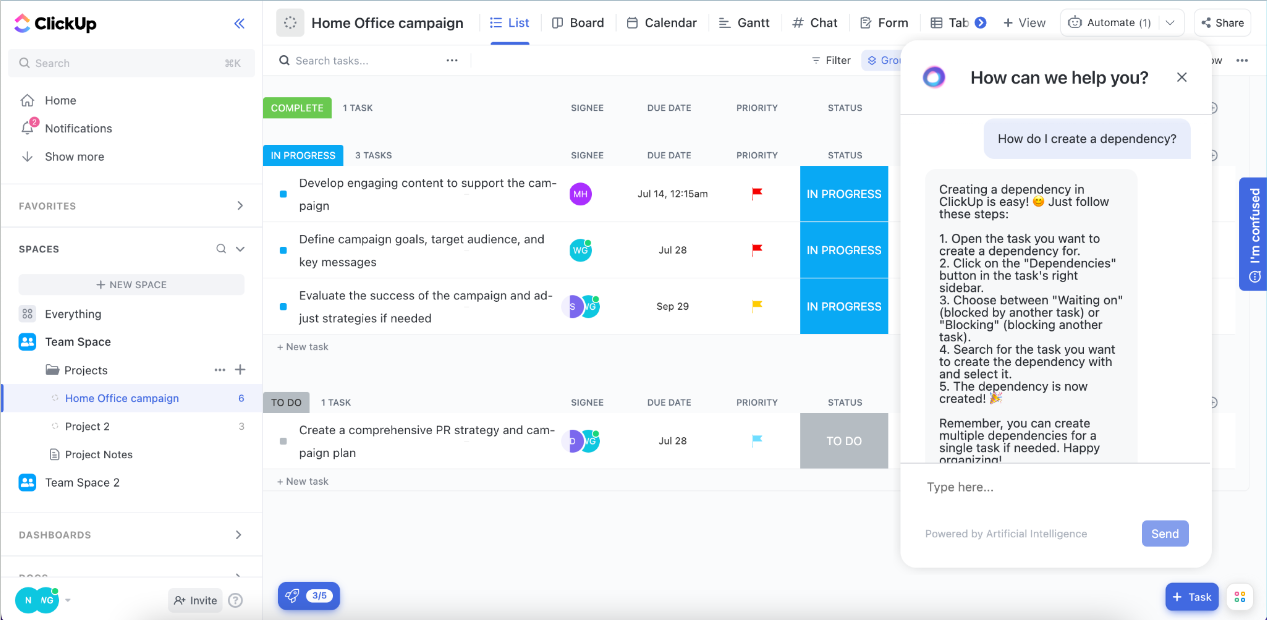Click the help question mark icon
Image resolution: width=1267 pixels, height=620 pixels.
tap(236, 601)
